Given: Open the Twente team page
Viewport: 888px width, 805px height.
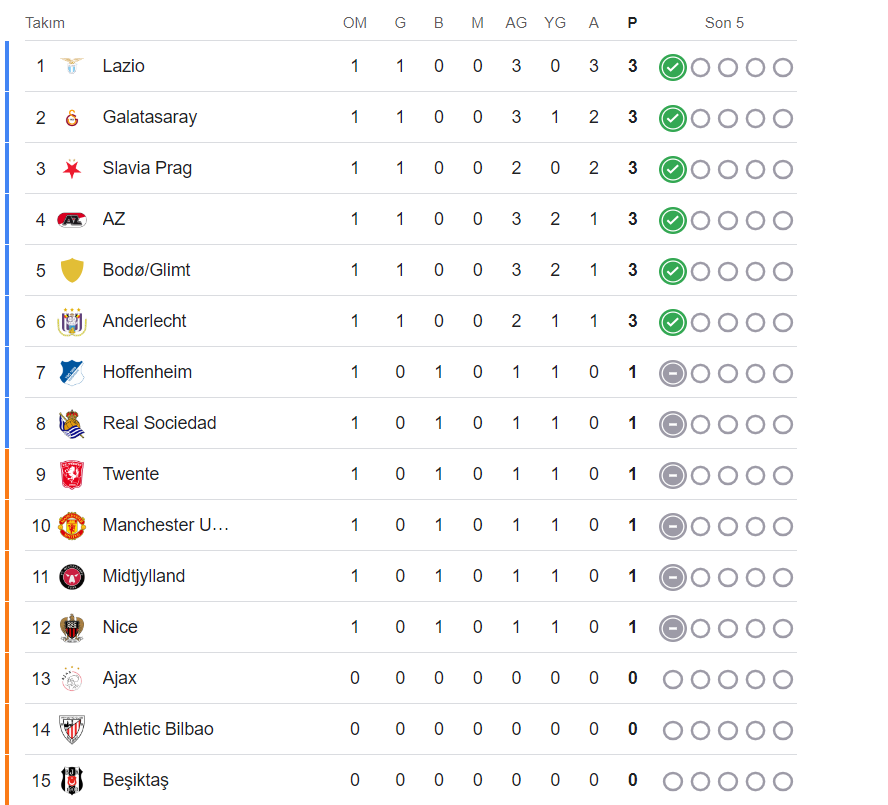Looking at the screenshot, I should [x=130, y=474].
